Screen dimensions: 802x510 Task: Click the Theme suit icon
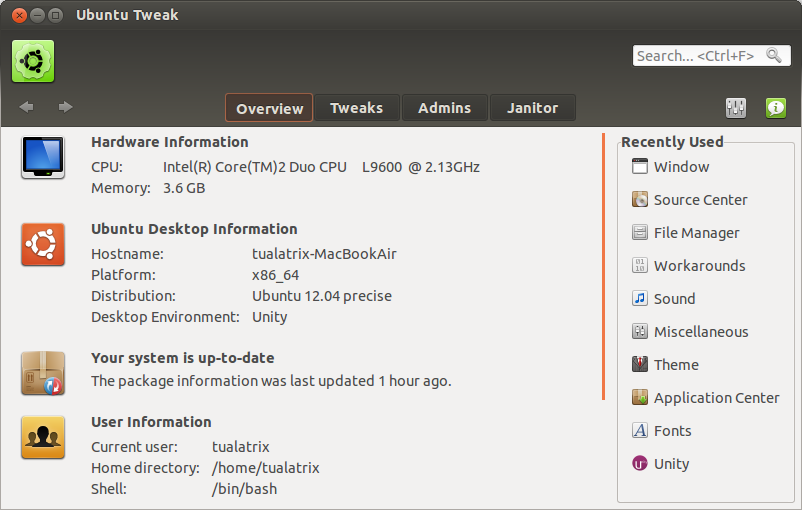tap(640, 365)
